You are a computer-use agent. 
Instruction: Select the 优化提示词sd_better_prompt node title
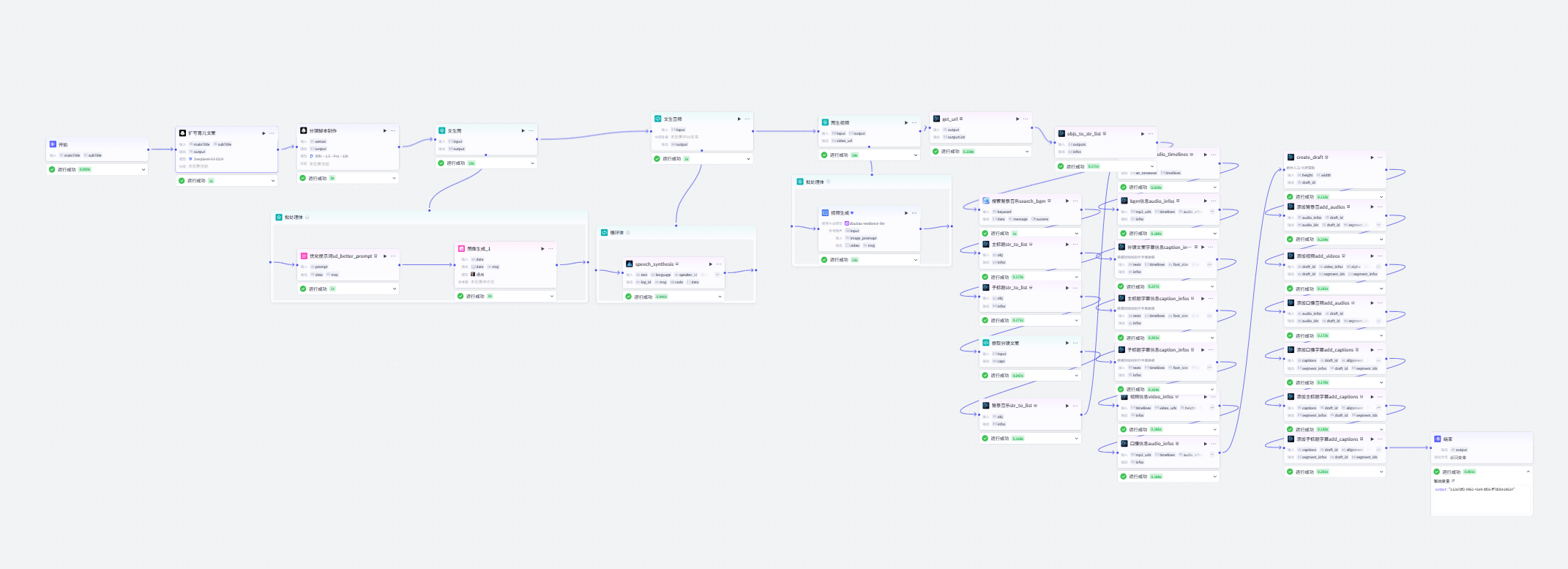[340, 256]
